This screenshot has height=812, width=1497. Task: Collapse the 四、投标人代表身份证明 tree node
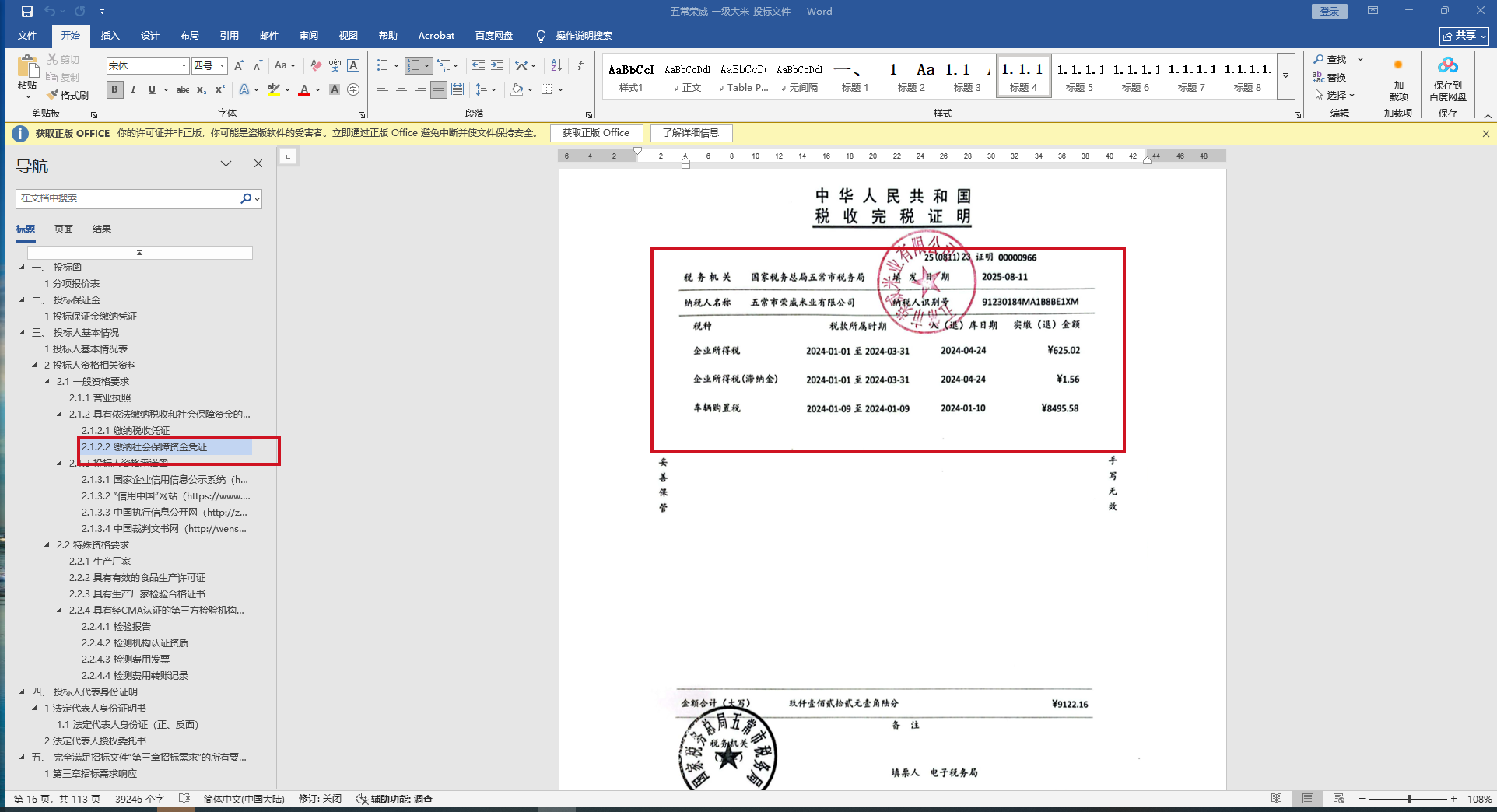click(23, 691)
